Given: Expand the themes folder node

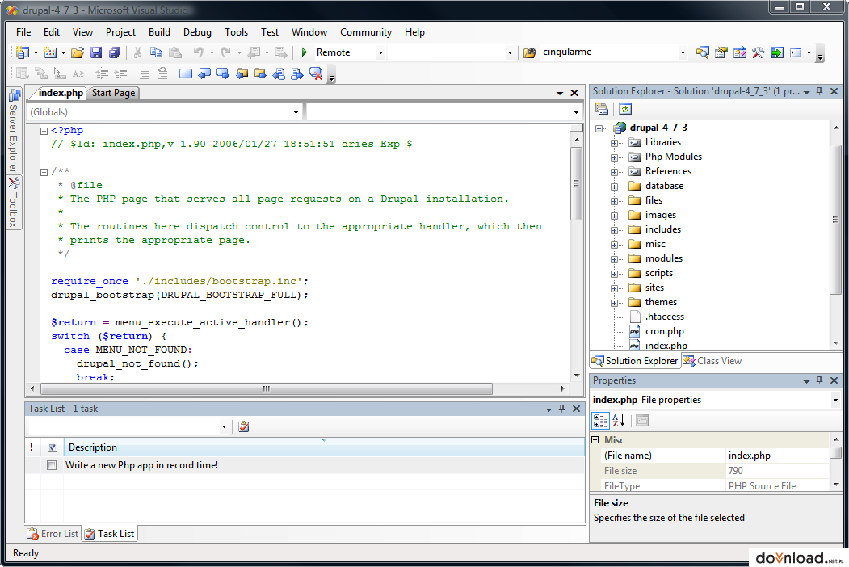Looking at the screenshot, I should tap(614, 303).
